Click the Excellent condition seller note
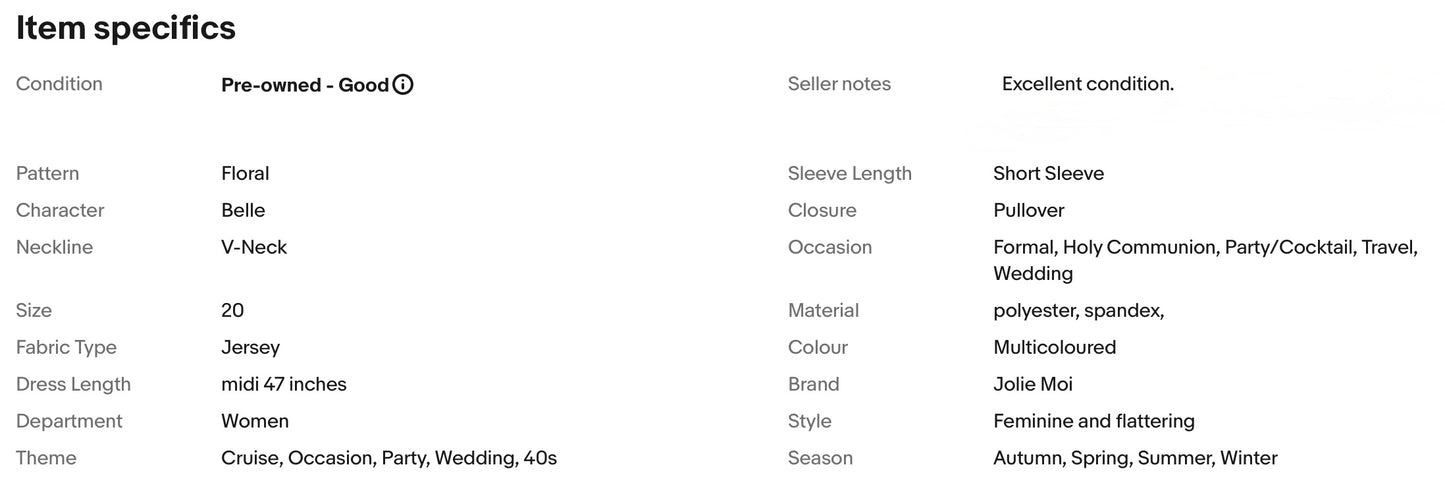1445x496 pixels. 1087,84
